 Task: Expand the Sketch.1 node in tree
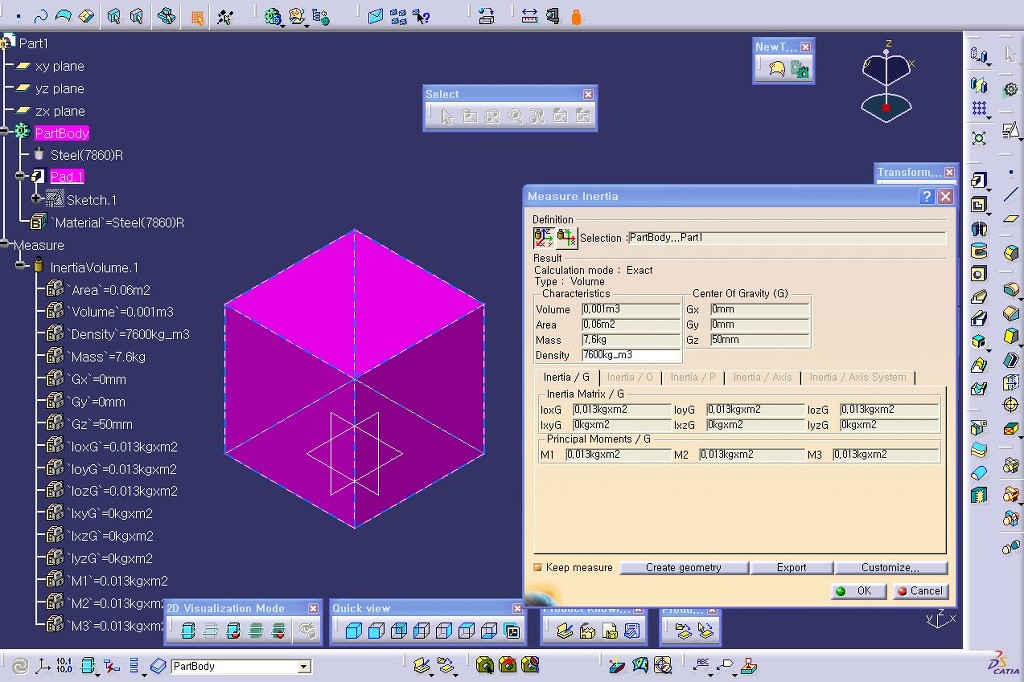pyautogui.click(x=36, y=200)
